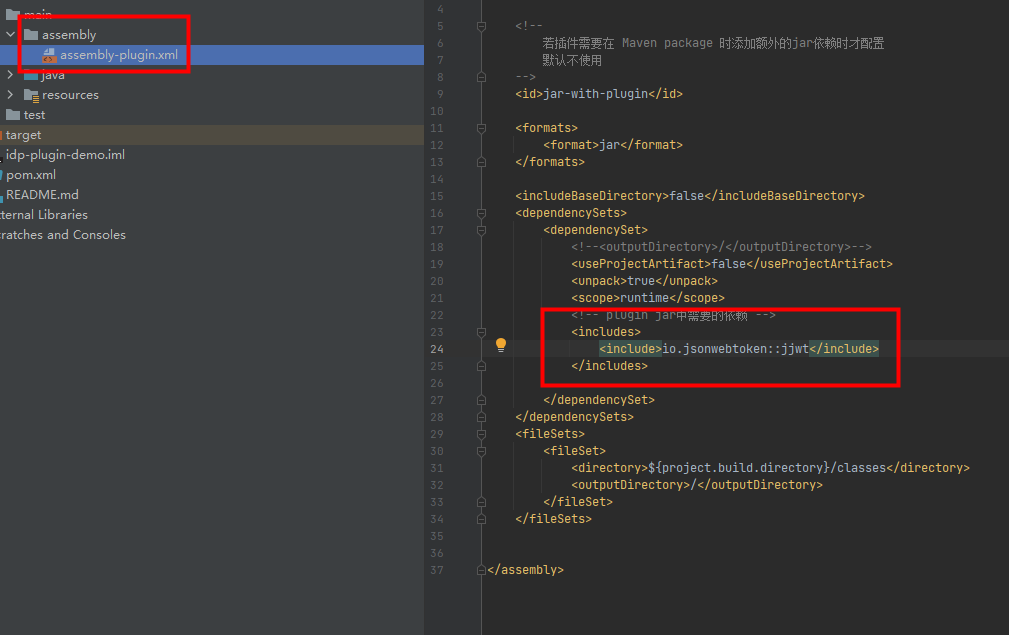Fold the formats tag at line 11
The image size is (1009, 635).
(x=482, y=128)
